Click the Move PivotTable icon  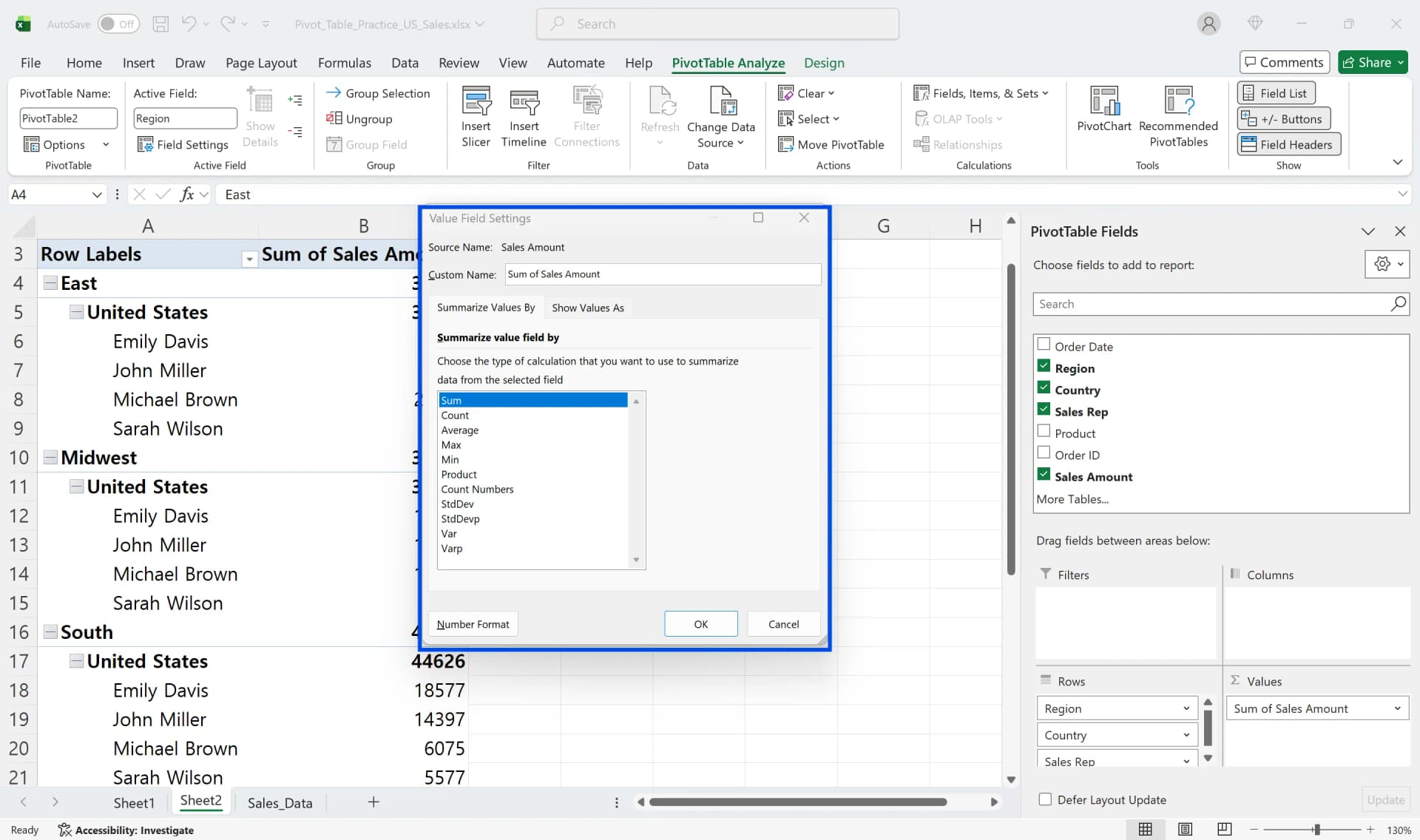coord(786,143)
